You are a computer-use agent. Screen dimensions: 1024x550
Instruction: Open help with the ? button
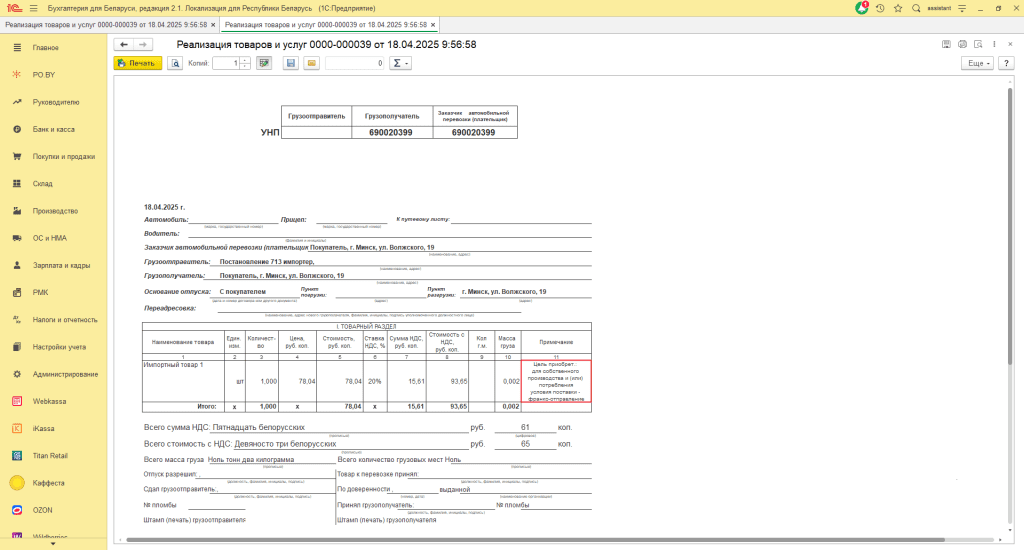click(1006, 63)
